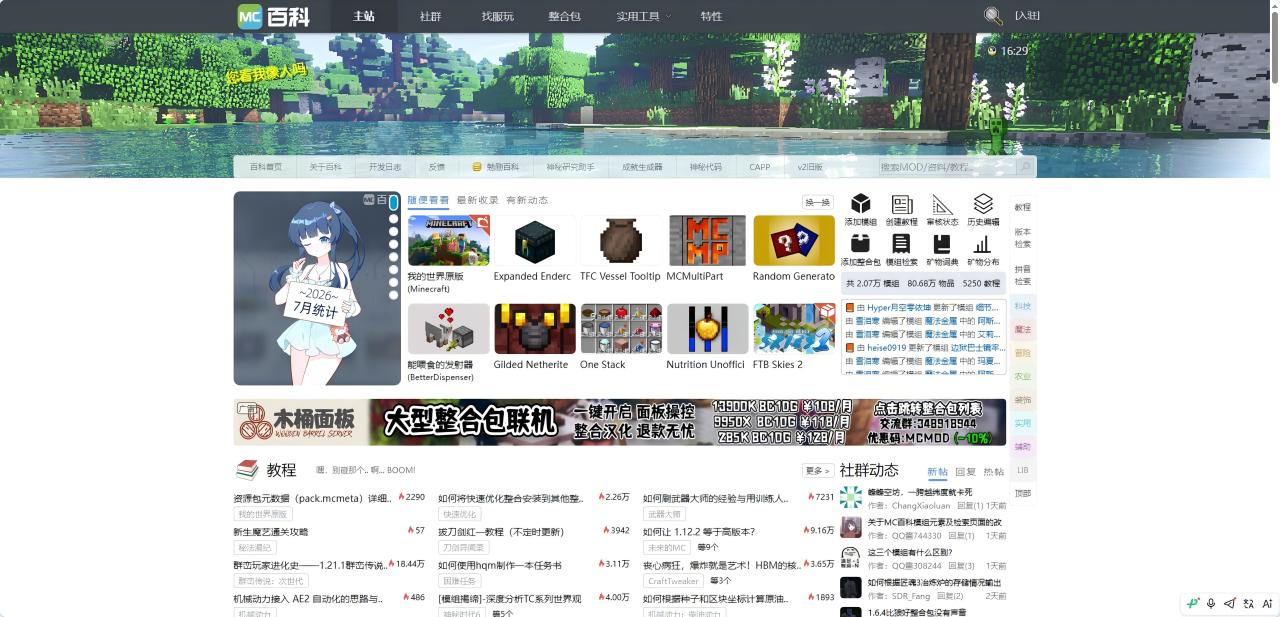Viewport: 1280px width, 617px height.
Task: Open the 矿物词典 book icon
Action: [x=942, y=244]
